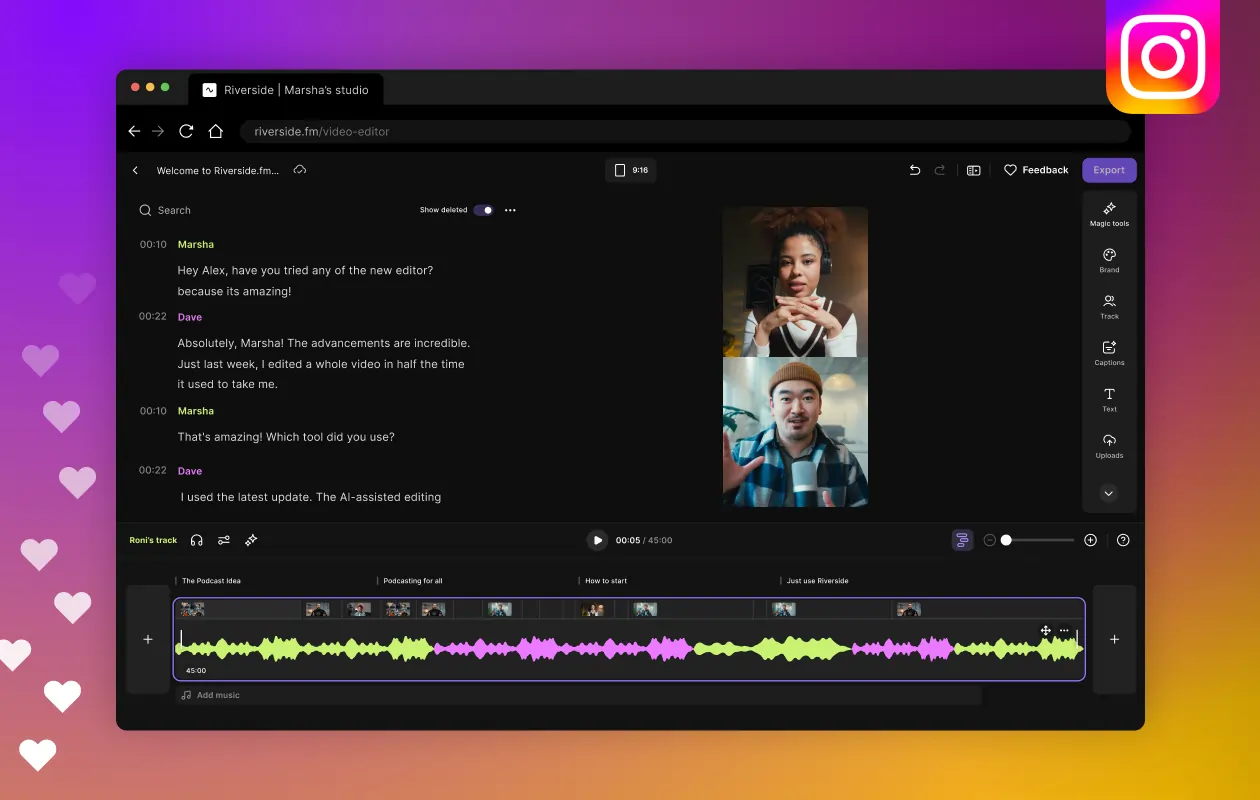Click the headphones icon on Roni's track
This screenshot has width=1260, height=800.
[197, 540]
